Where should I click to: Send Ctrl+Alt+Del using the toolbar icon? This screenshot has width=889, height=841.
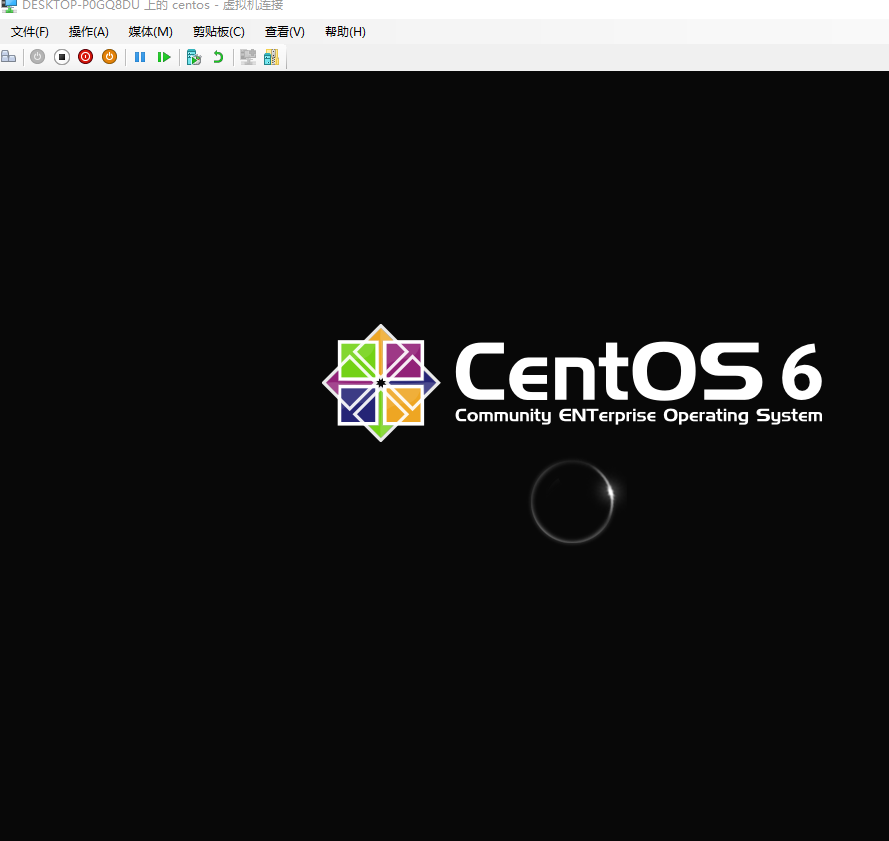click(x=8, y=57)
